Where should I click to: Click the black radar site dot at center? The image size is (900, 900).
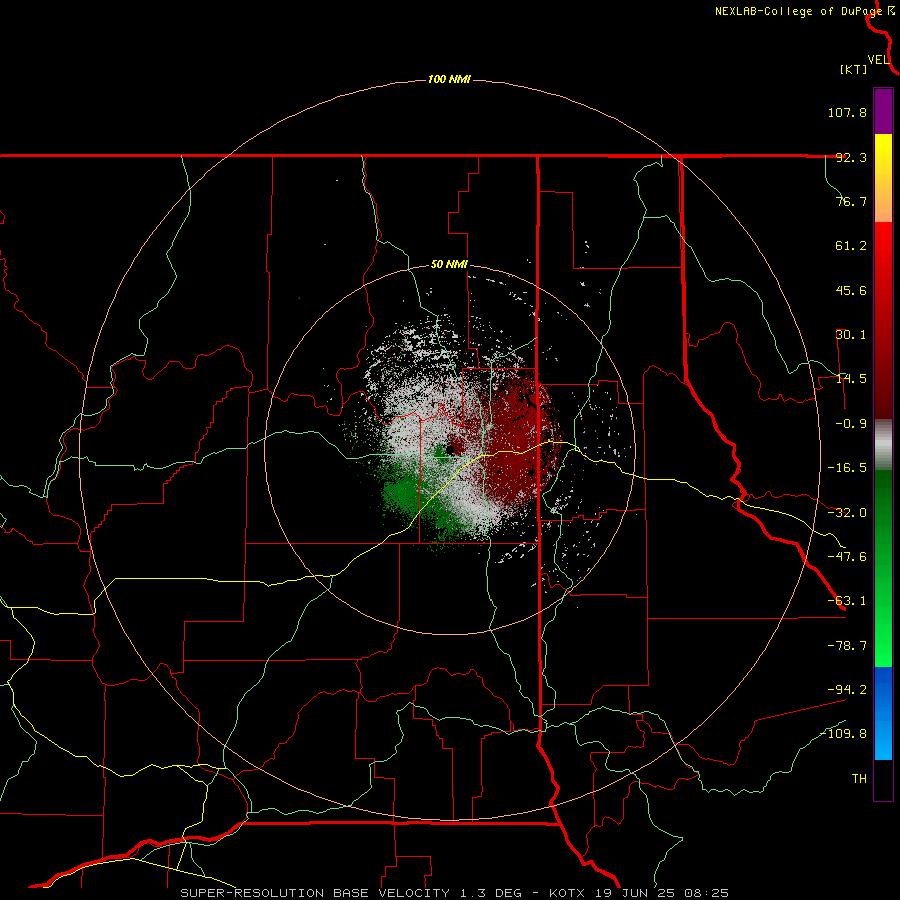click(x=451, y=449)
